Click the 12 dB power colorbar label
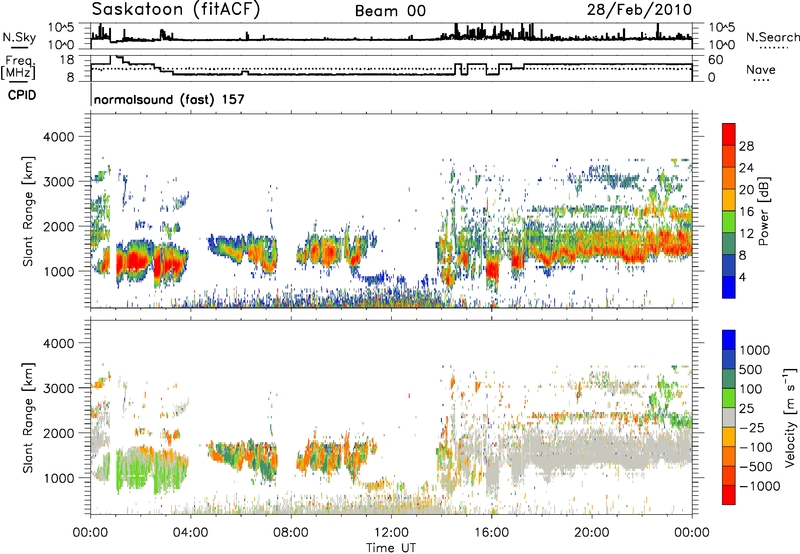 pos(746,234)
